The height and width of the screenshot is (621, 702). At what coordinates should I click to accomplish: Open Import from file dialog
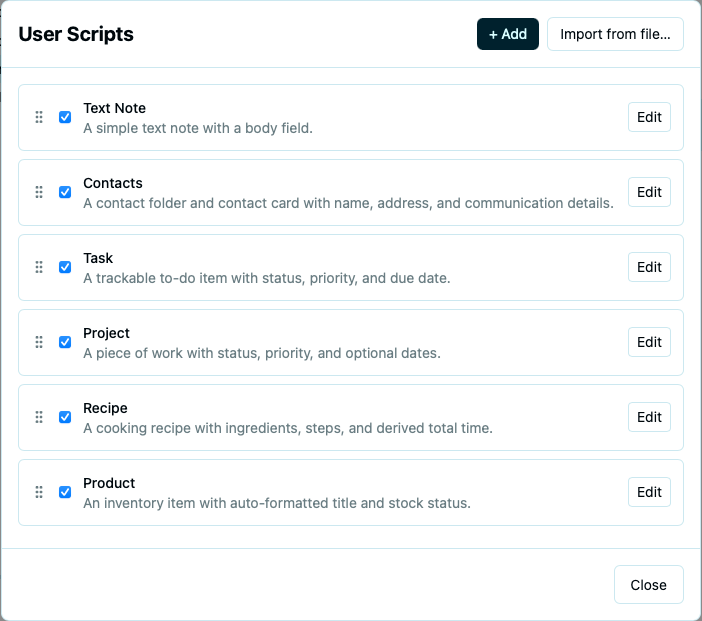(615, 34)
